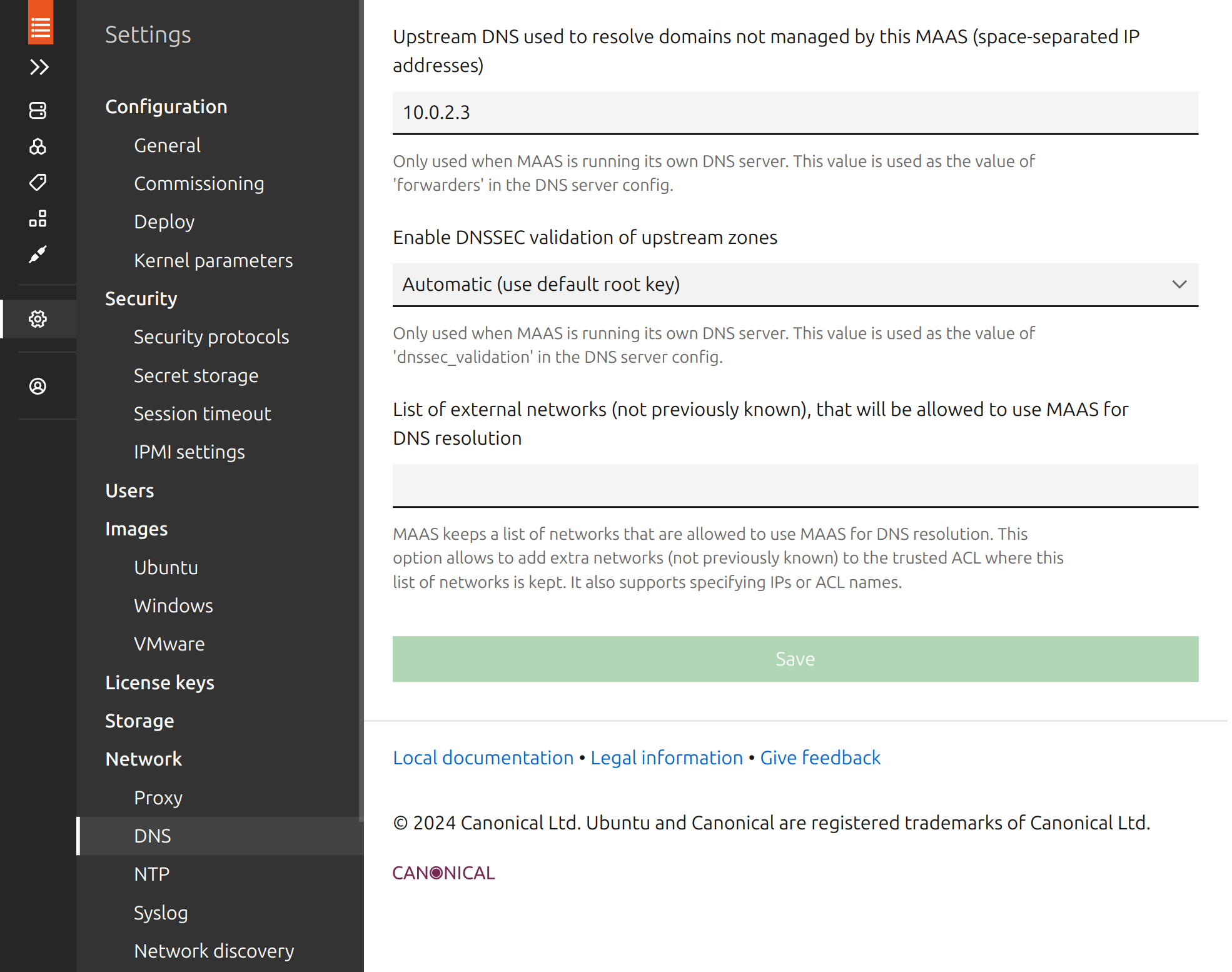The width and height of the screenshot is (1232, 972).
Task: Open Security protocols settings
Action: (x=211, y=337)
